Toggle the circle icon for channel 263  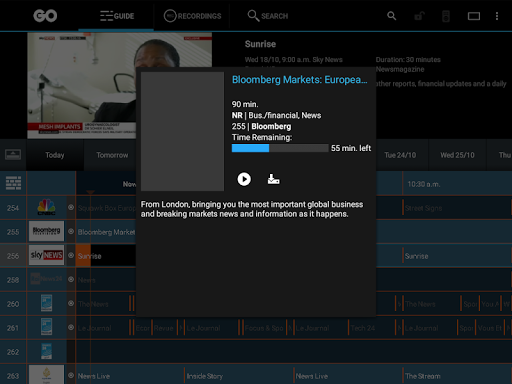click(x=71, y=375)
